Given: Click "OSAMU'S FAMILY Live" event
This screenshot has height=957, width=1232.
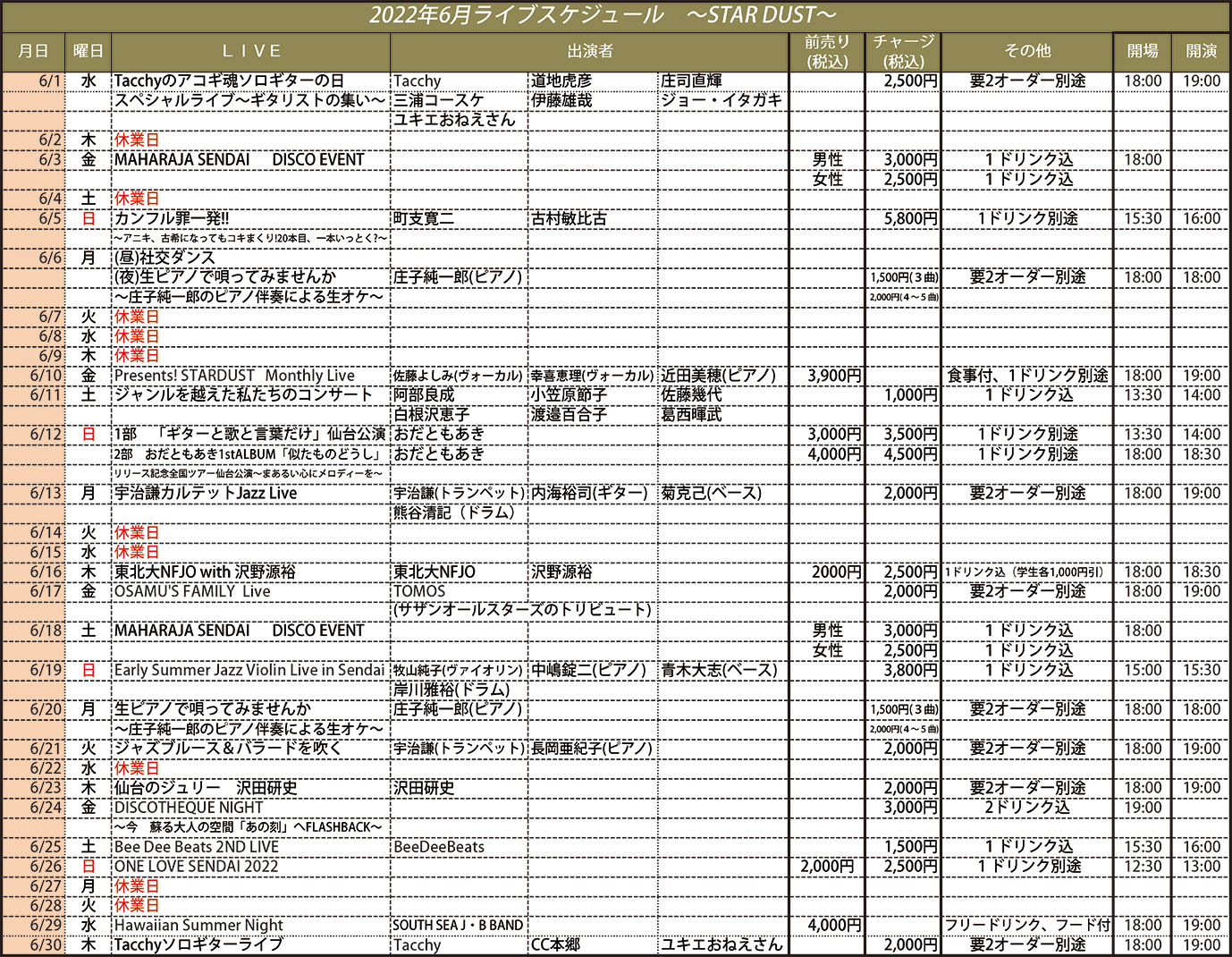Looking at the screenshot, I should (x=192, y=591).
